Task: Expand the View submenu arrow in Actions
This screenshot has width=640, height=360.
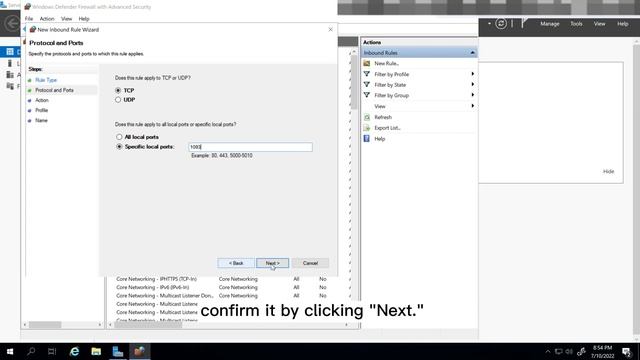Action: tap(473, 106)
